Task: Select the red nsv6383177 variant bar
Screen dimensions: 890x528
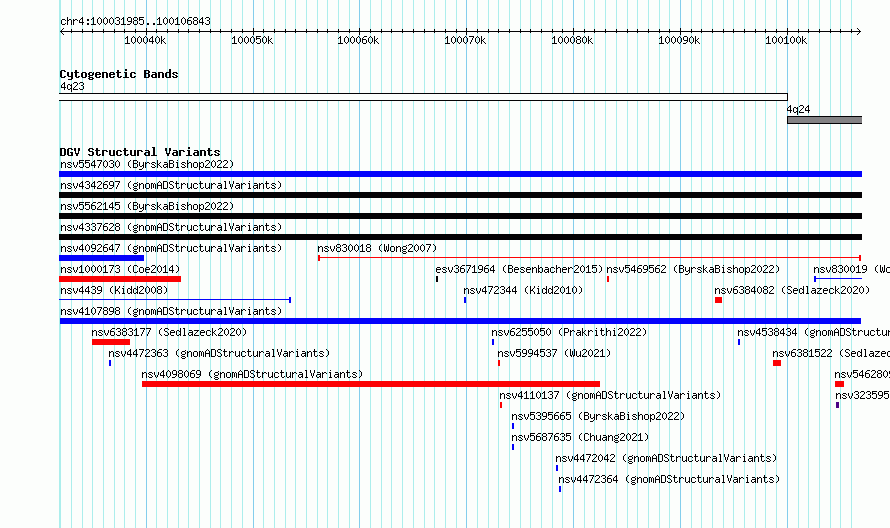Action: coord(111,342)
